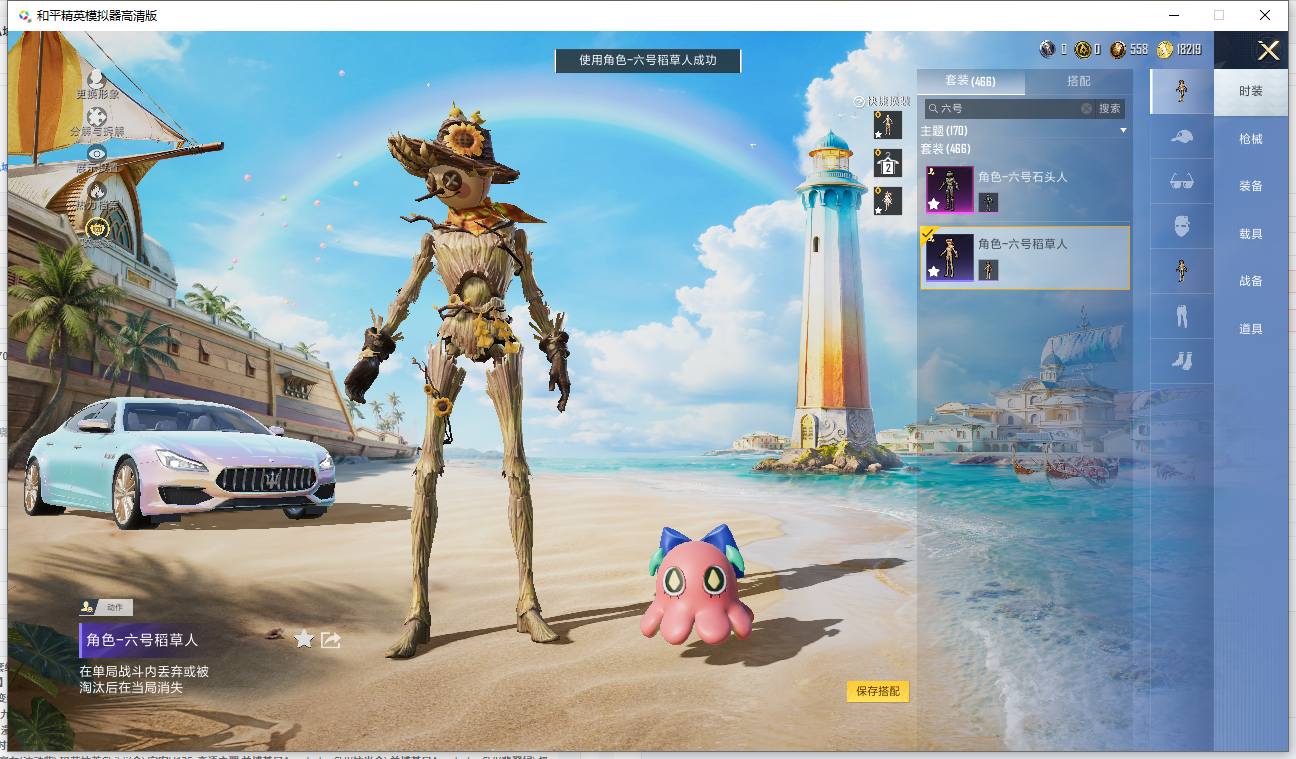This screenshot has height=759, width=1296.
Task: Toggle the 展示设置 eye icon
Action: [97, 153]
